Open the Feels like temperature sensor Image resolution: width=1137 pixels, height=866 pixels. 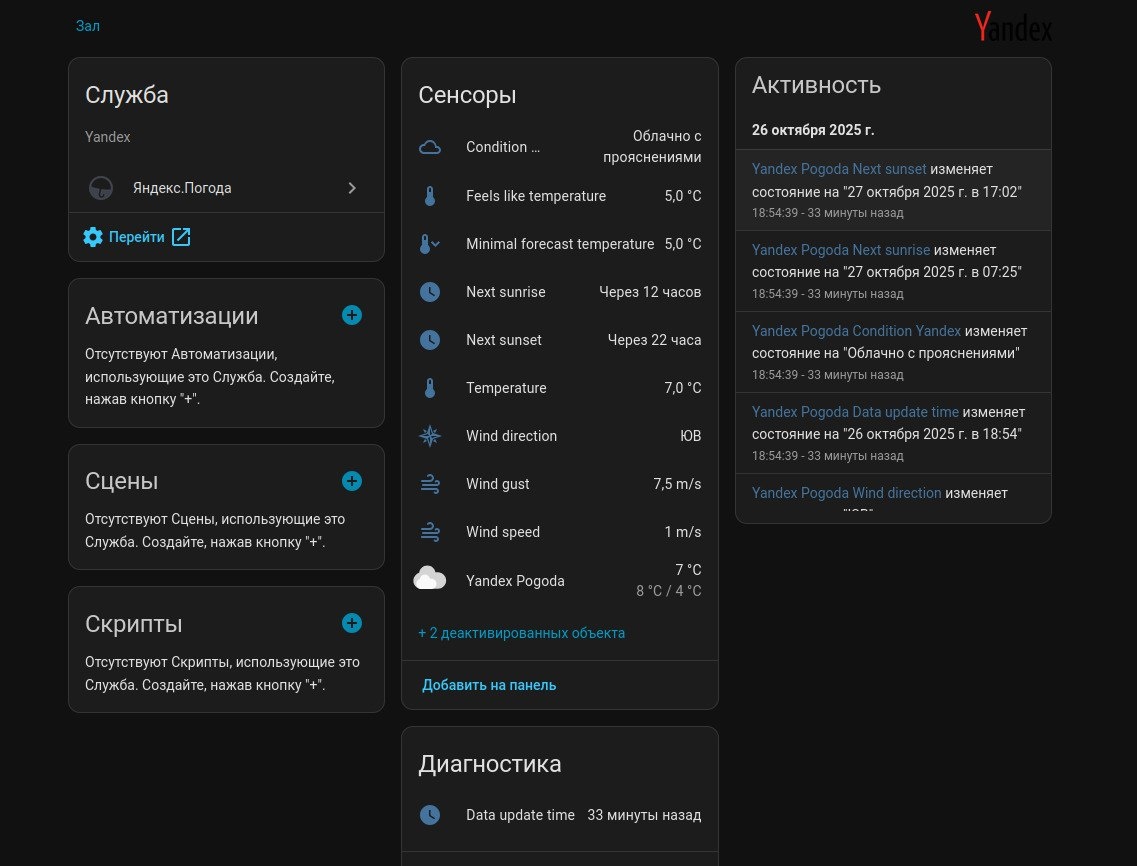(x=559, y=196)
